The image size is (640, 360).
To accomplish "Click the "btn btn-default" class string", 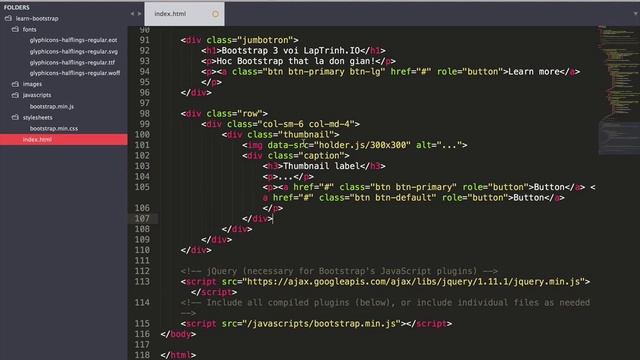I will pyautogui.click(x=395, y=198).
